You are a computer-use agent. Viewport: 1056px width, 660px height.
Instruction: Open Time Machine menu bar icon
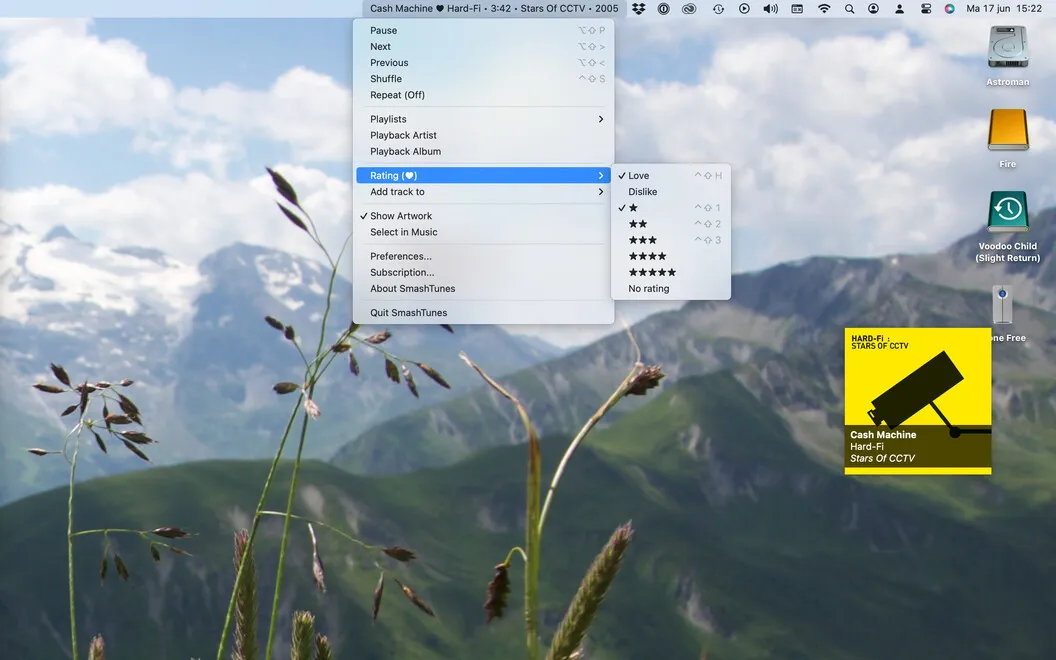[x=719, y=9]
